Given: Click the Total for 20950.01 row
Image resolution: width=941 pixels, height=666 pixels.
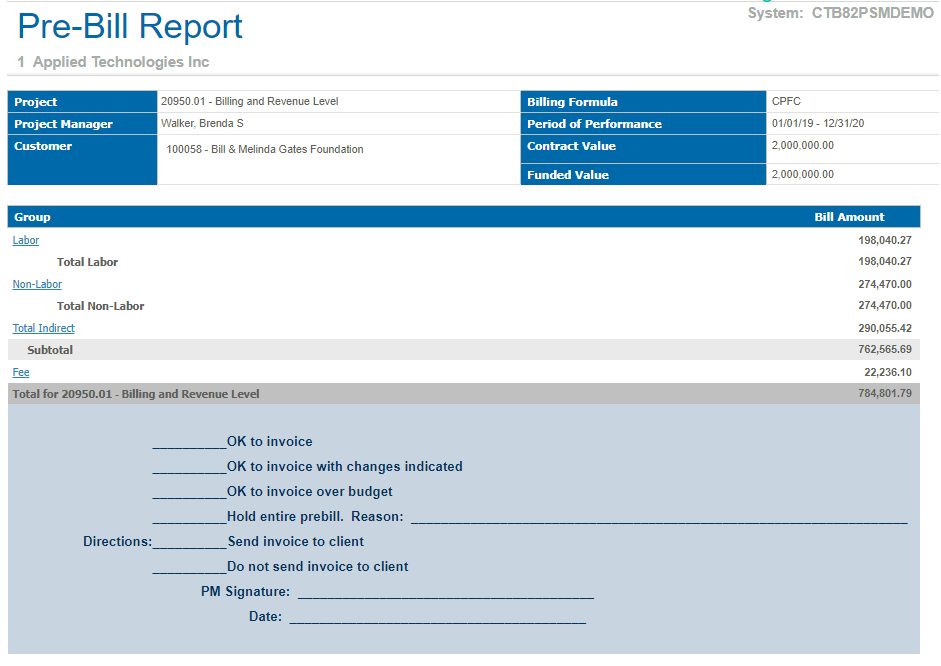Looking at the screenshot, I should 136,394.
